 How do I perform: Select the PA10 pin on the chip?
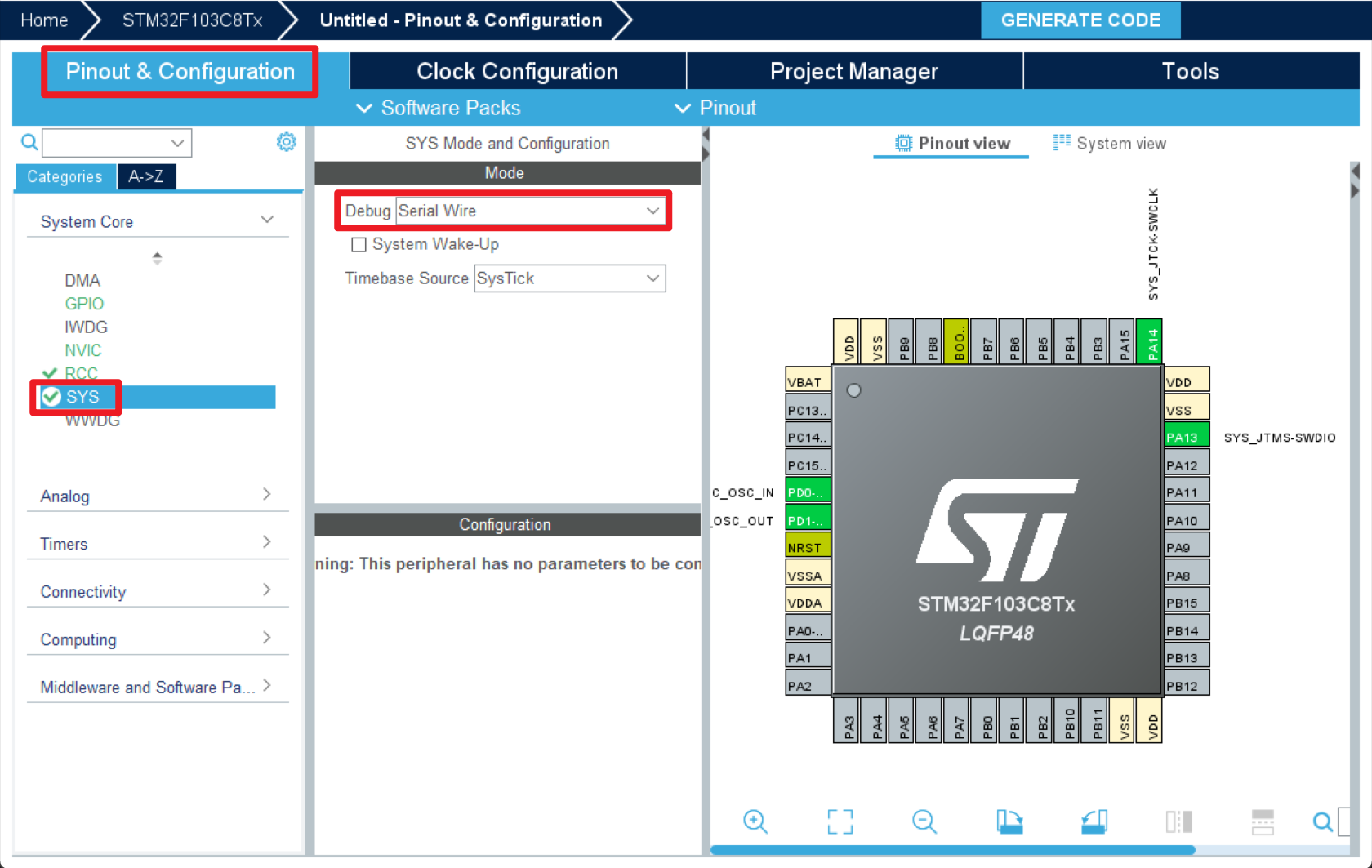[x=1187, y=519]
